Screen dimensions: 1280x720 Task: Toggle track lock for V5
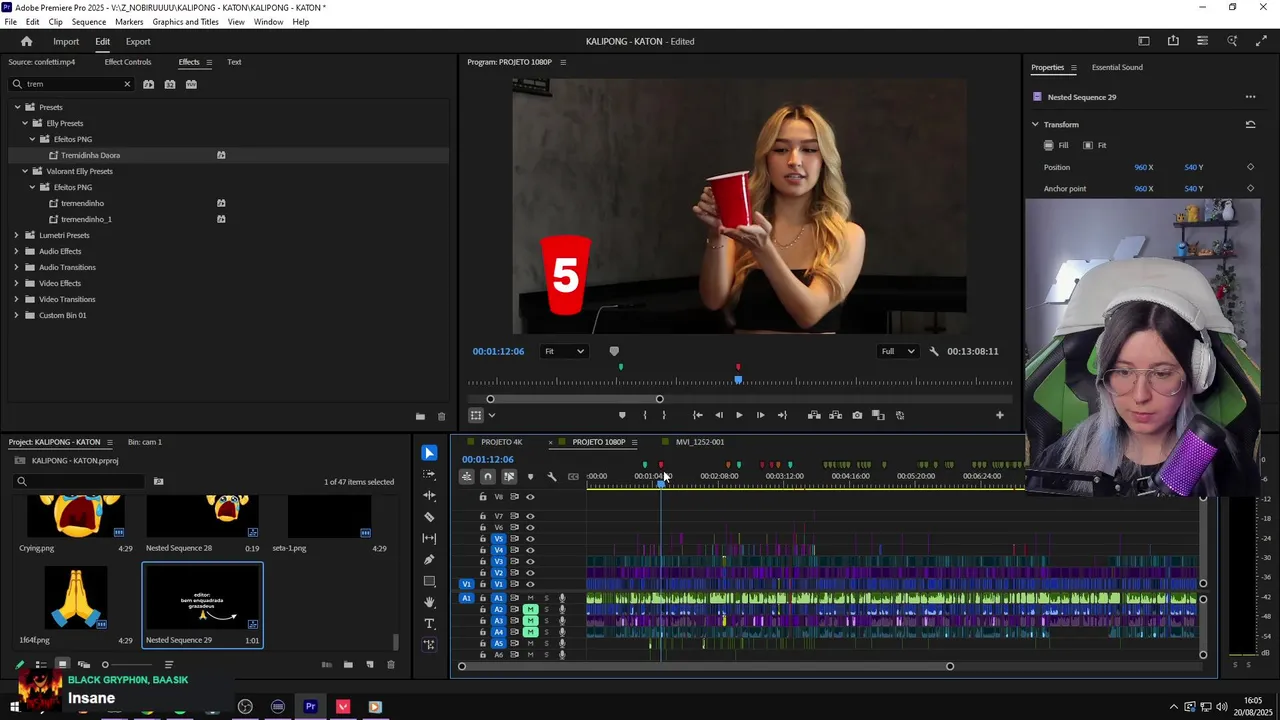[483, 538]
